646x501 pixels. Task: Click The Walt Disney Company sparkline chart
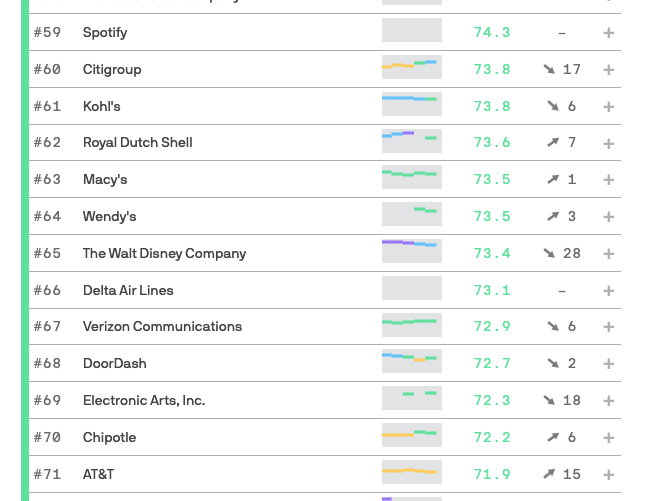click(x=411, y=253)
